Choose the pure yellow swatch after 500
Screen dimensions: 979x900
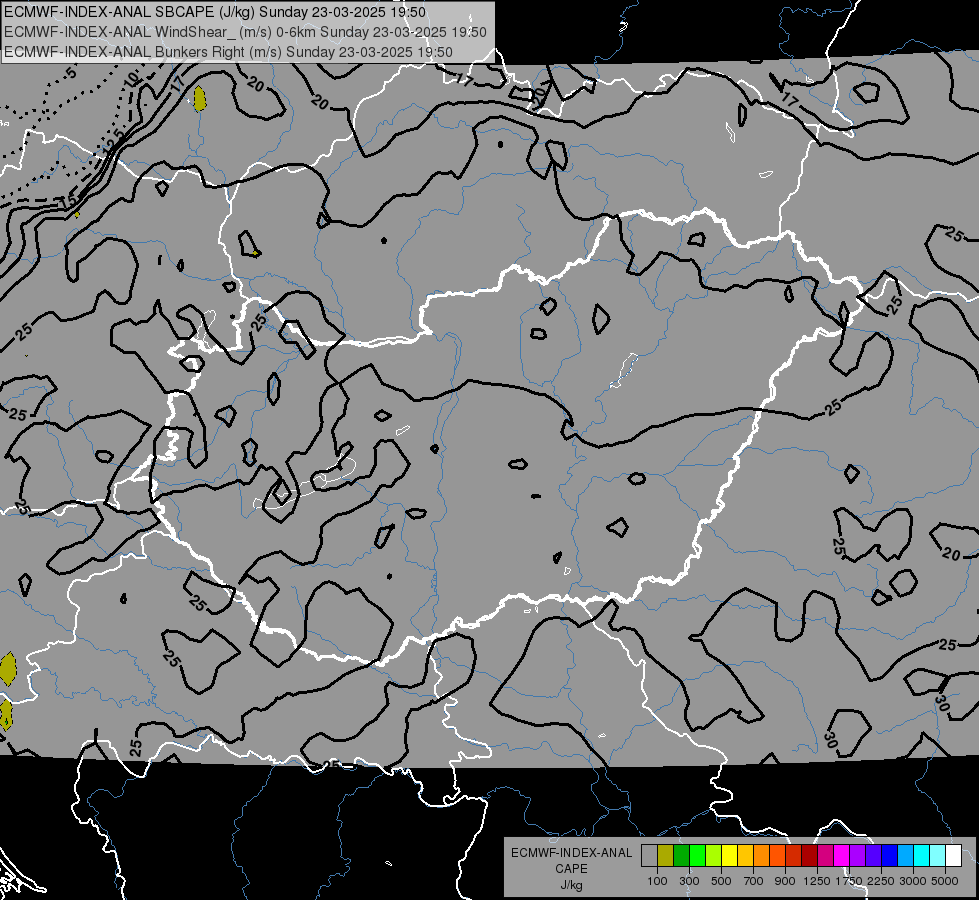click(x=729, y=856)
